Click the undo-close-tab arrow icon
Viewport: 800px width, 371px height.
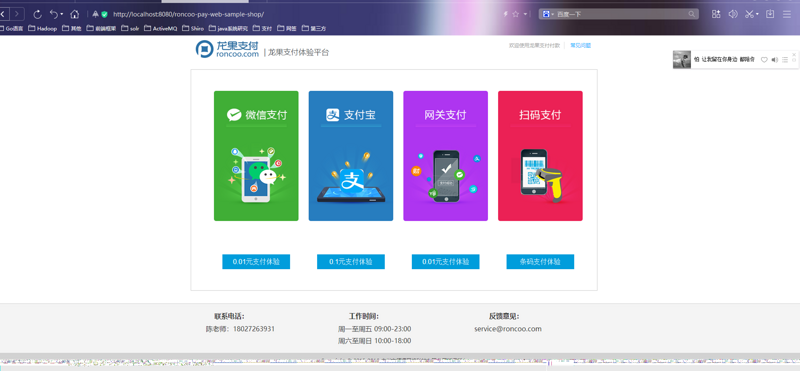tap(54, 14)
